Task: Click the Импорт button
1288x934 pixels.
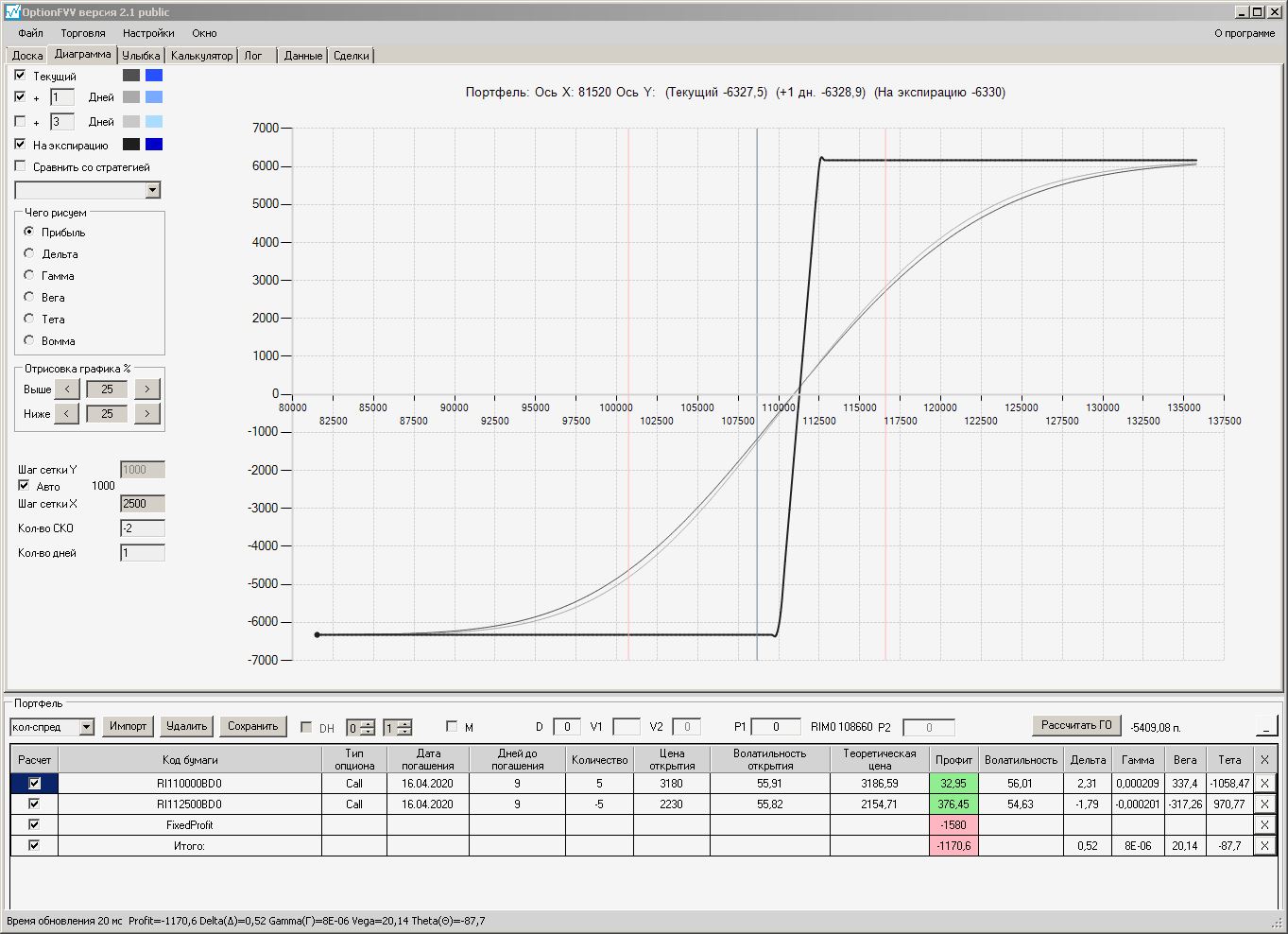Action: [128, 726]
